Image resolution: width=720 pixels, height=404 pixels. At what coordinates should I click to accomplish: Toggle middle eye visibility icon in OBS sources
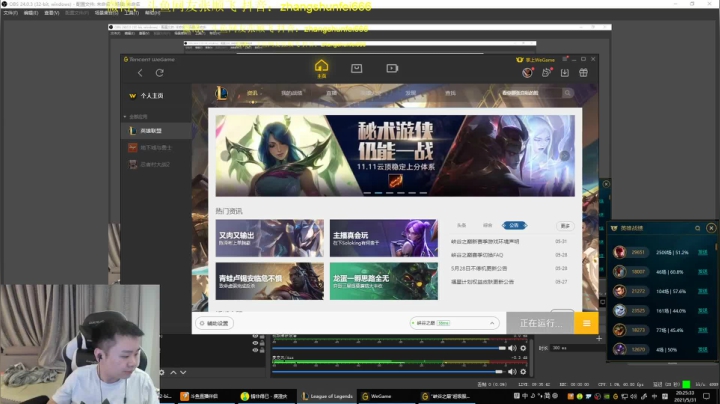tap(255, 343)
